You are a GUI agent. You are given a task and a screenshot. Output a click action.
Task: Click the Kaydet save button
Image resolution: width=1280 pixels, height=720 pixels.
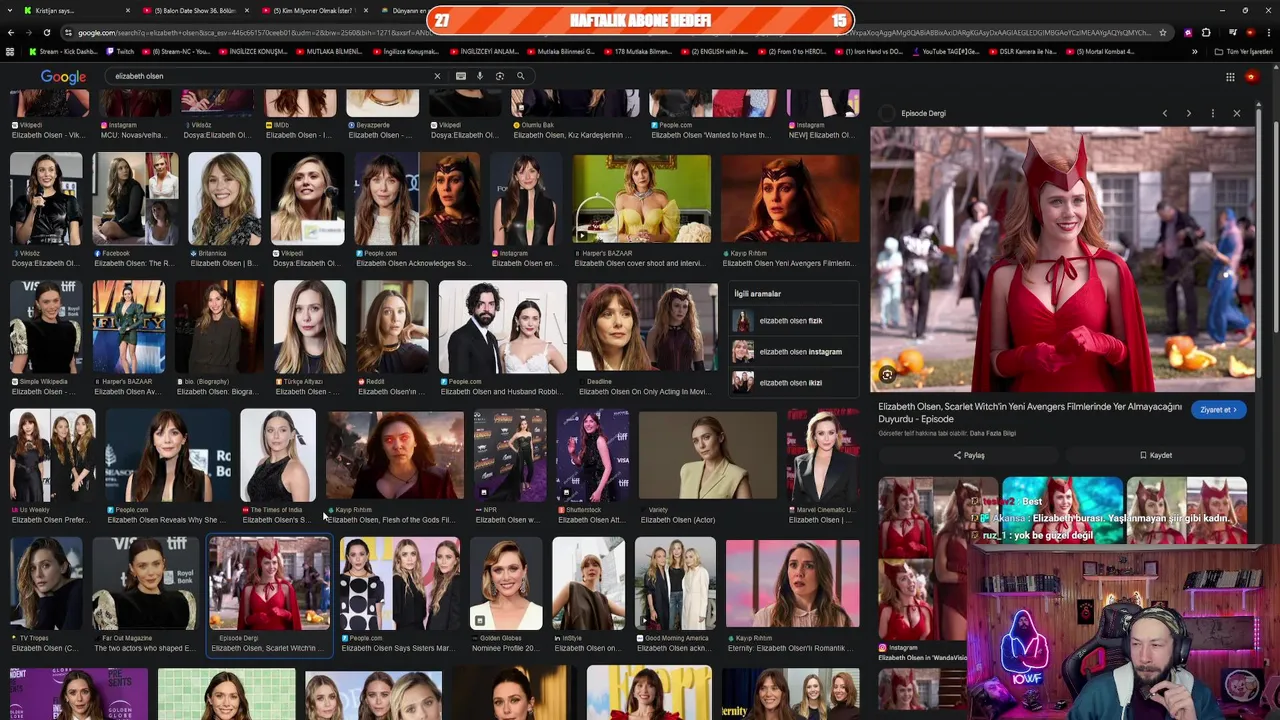[1155, 455]
